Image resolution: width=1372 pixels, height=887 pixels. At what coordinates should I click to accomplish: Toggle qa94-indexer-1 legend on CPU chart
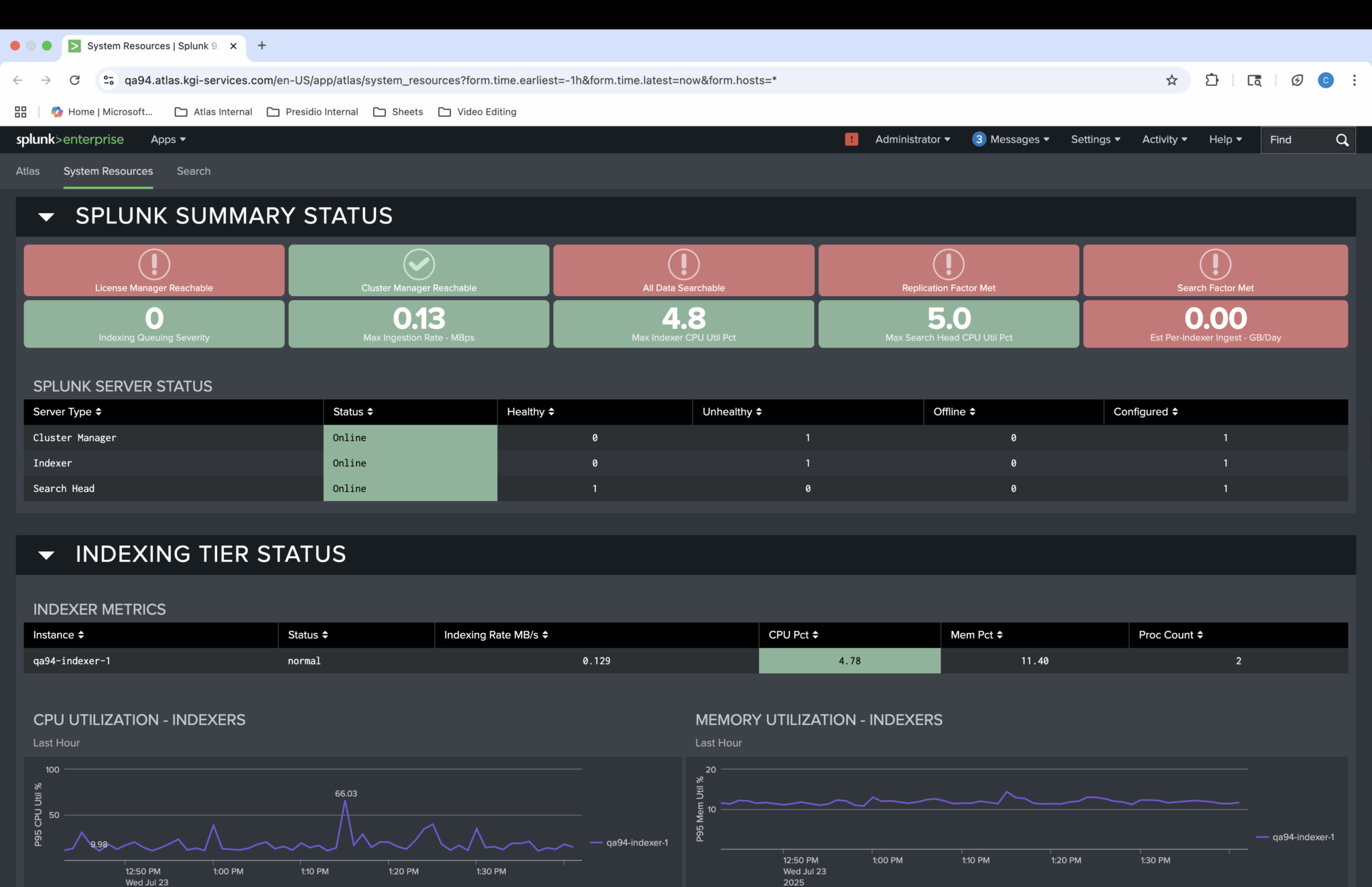click(630, 842)
